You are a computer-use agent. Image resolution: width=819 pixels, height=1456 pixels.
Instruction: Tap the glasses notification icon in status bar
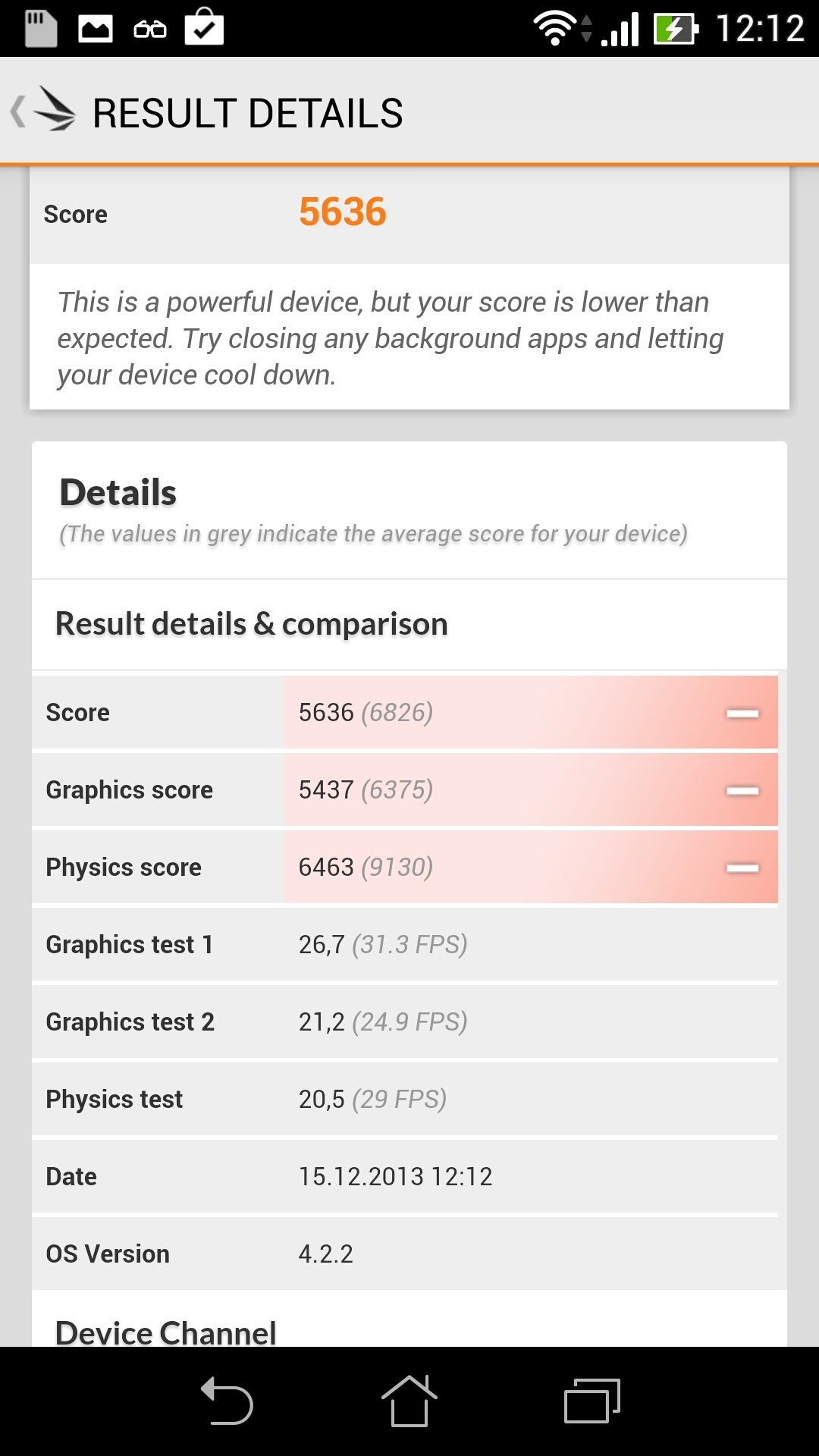[x=150, y=30]
